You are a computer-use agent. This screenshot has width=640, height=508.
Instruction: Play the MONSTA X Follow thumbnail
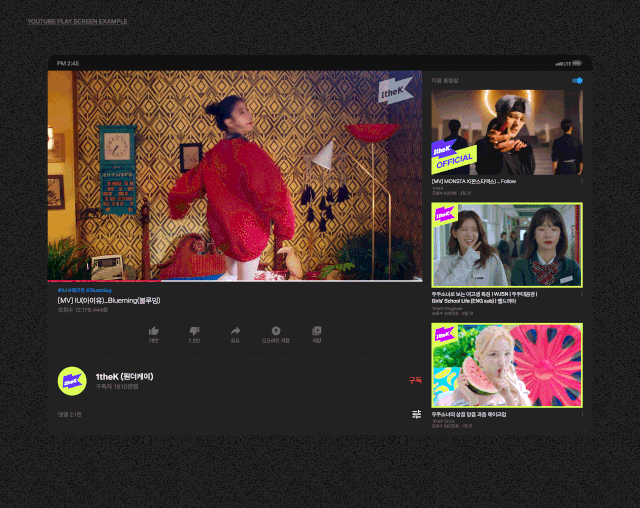507,132
